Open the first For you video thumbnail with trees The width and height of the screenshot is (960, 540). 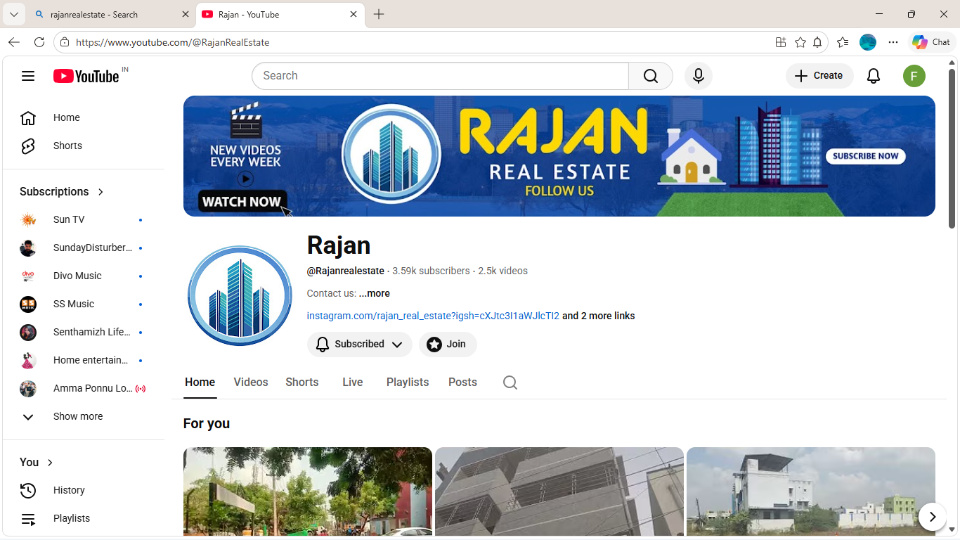(307, 491)
